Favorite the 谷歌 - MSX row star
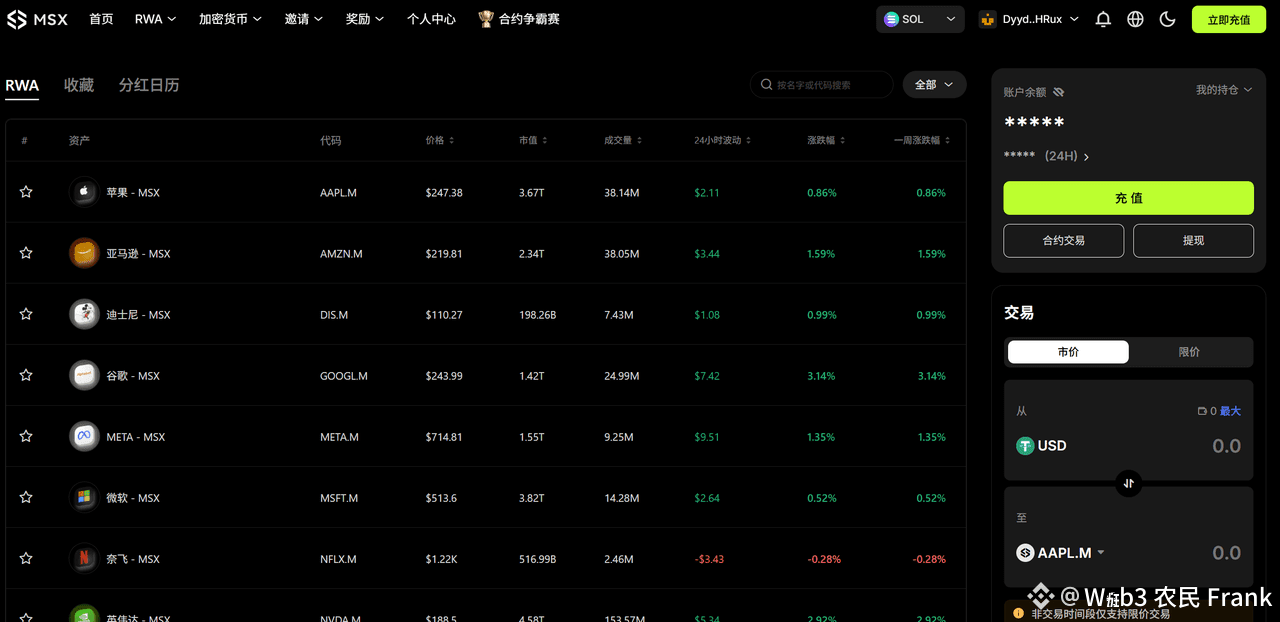1280x622 pixels. click(x=26, y=375)
